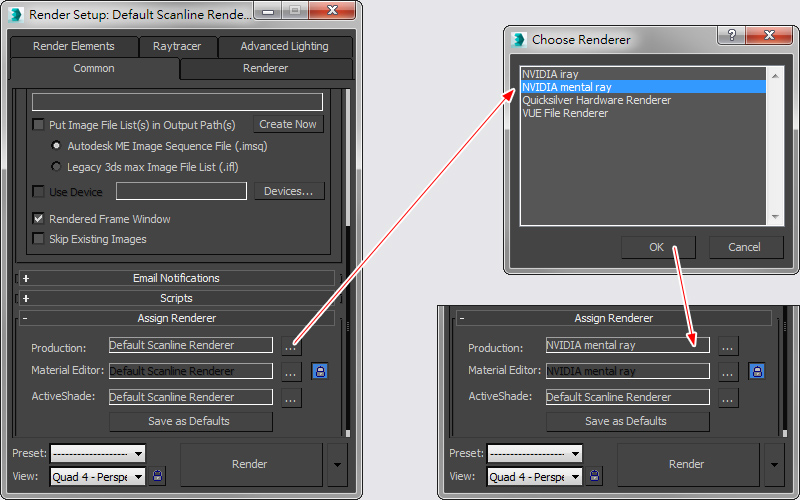
Task: Confirm with OK in Choose Renderer
Action: tap(657, 247)
